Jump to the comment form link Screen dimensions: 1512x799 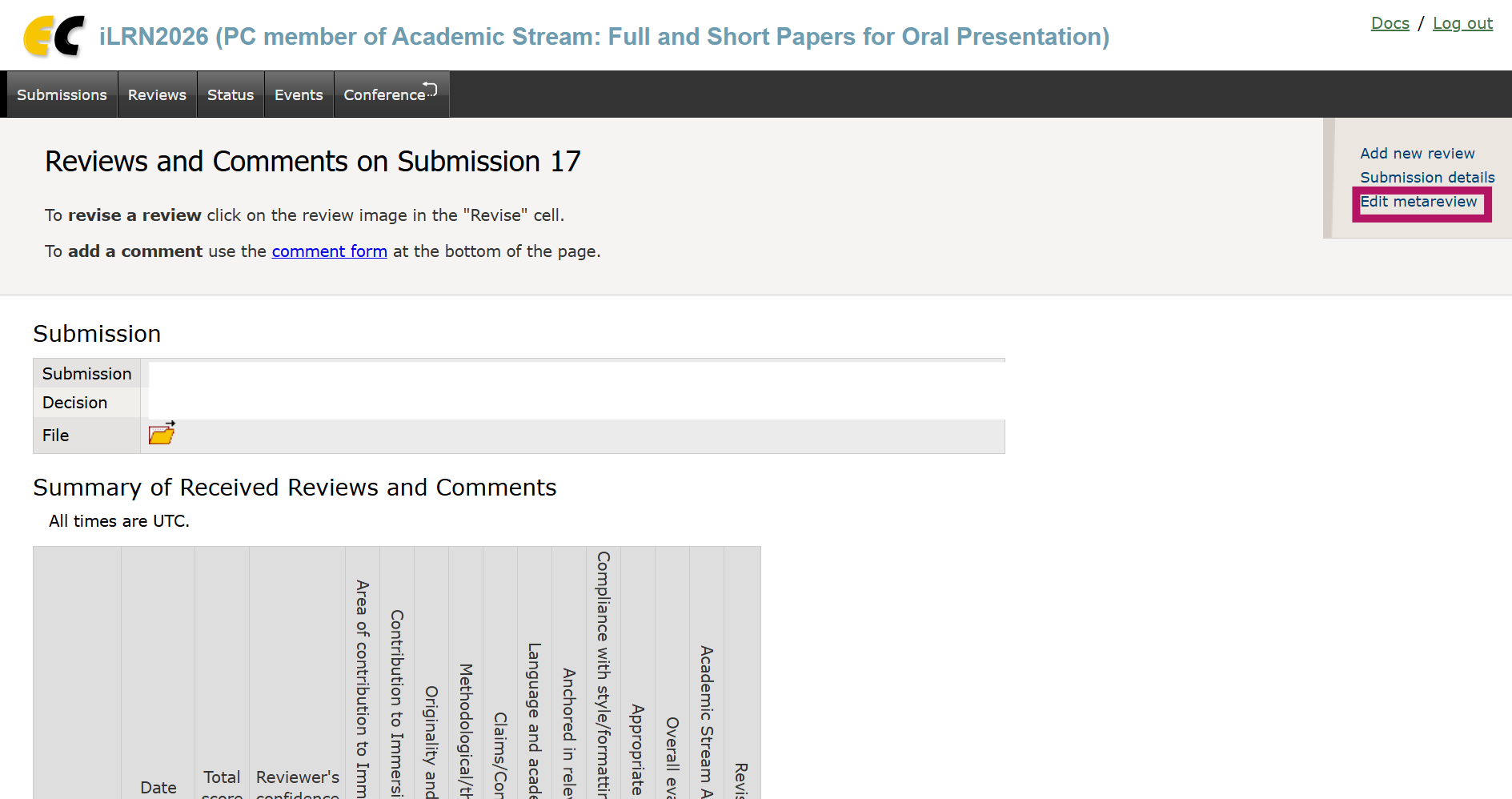tap(329, 251)
